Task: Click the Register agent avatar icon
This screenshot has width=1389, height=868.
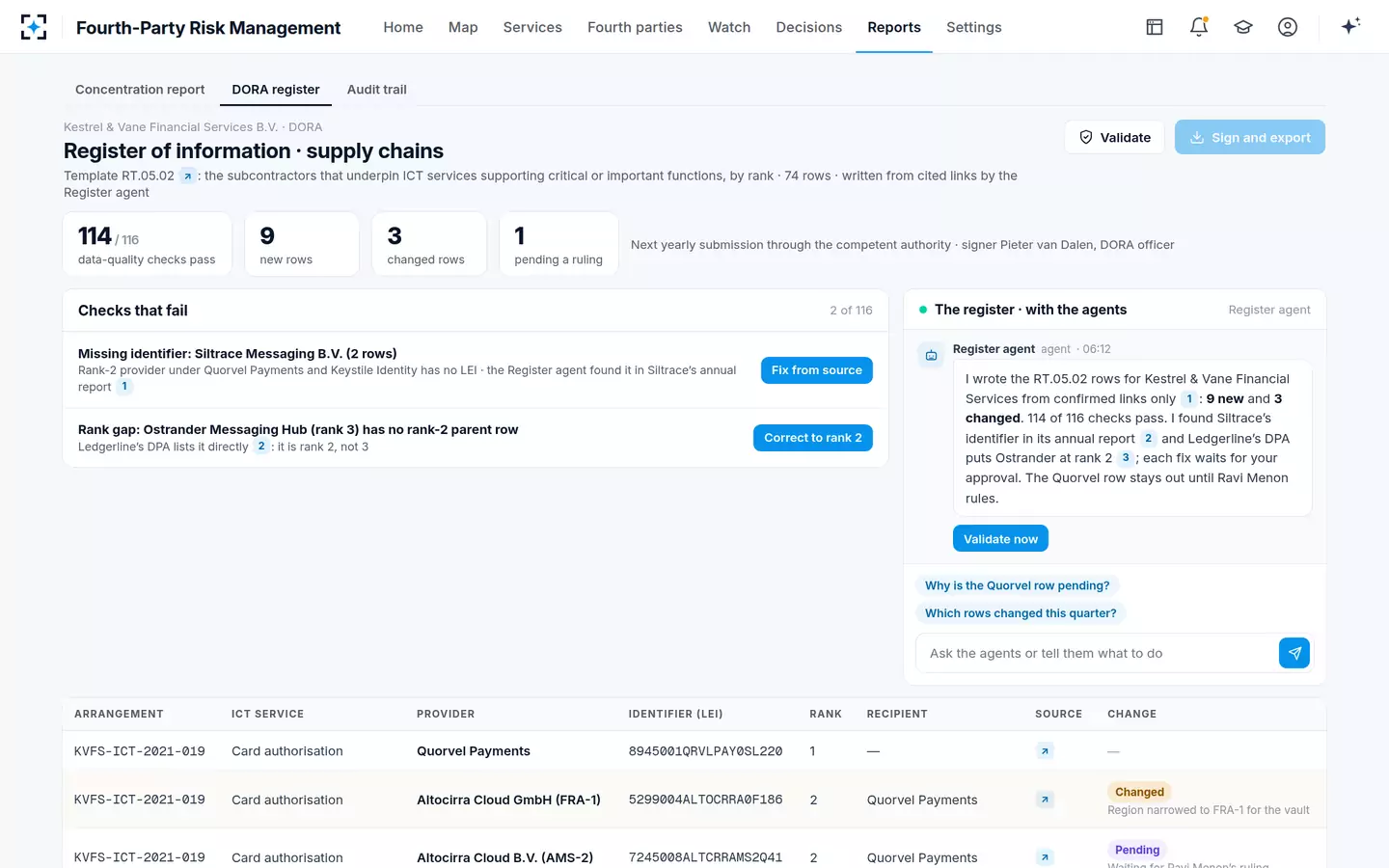Action: click(x=931, y=355)
